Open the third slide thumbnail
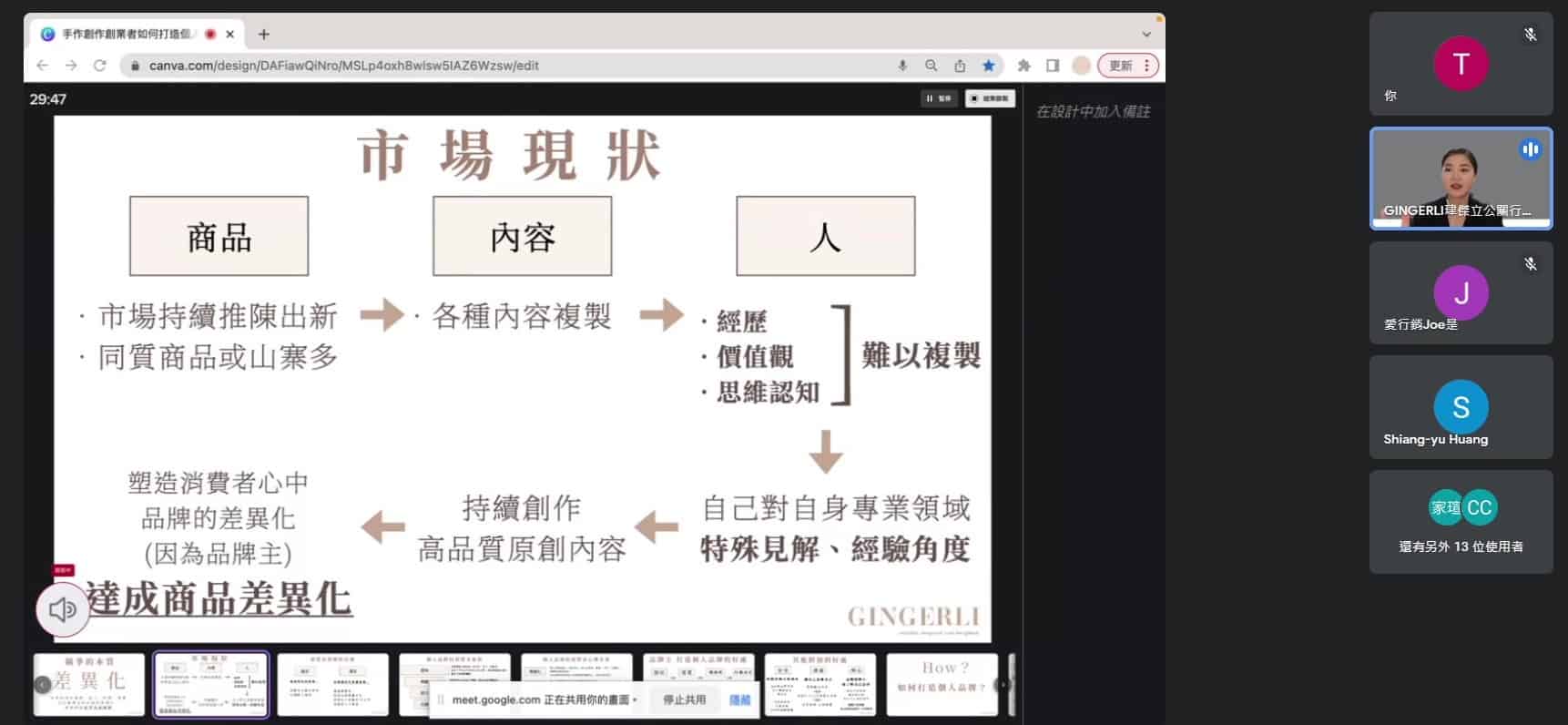 point(333,684)
